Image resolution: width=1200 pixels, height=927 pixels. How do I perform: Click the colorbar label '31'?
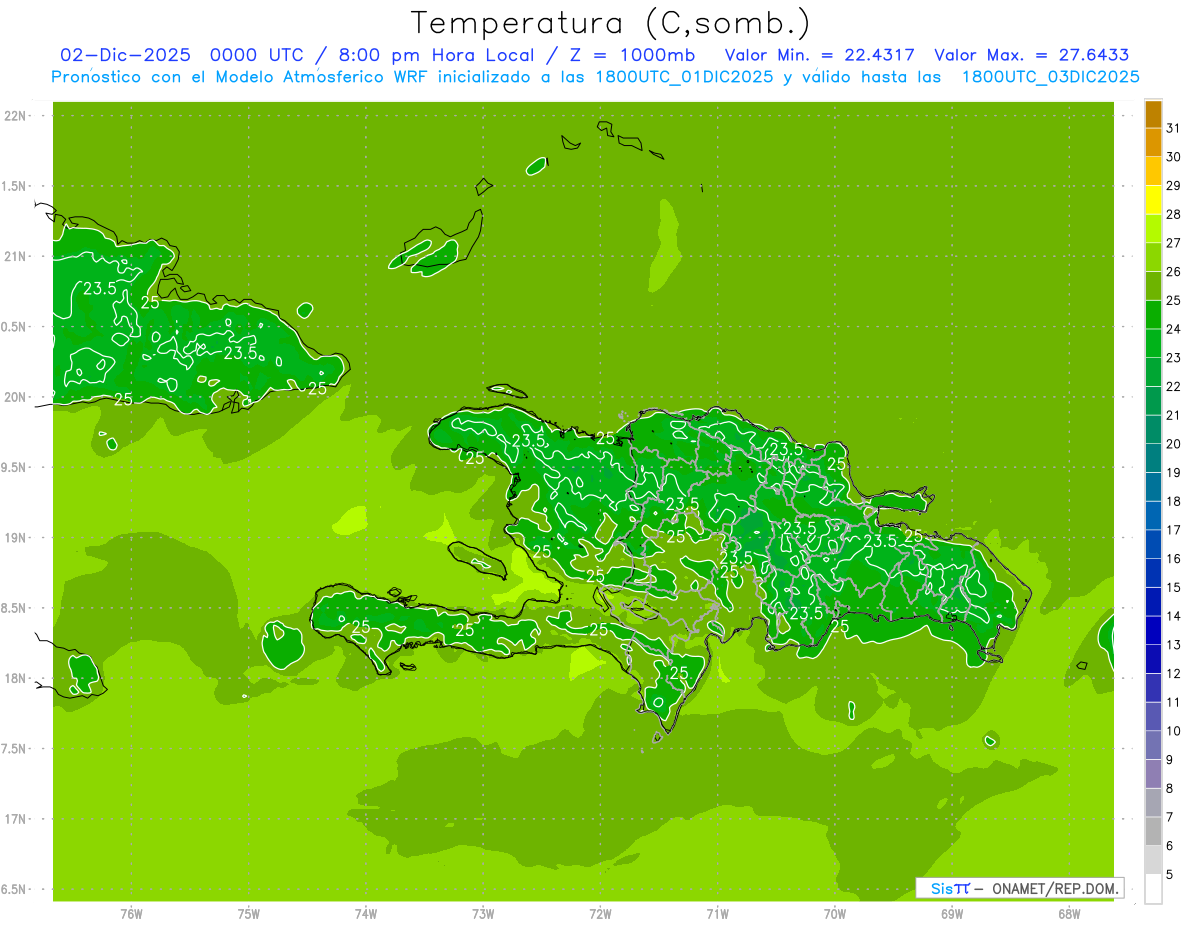(x=1173, y=128)
